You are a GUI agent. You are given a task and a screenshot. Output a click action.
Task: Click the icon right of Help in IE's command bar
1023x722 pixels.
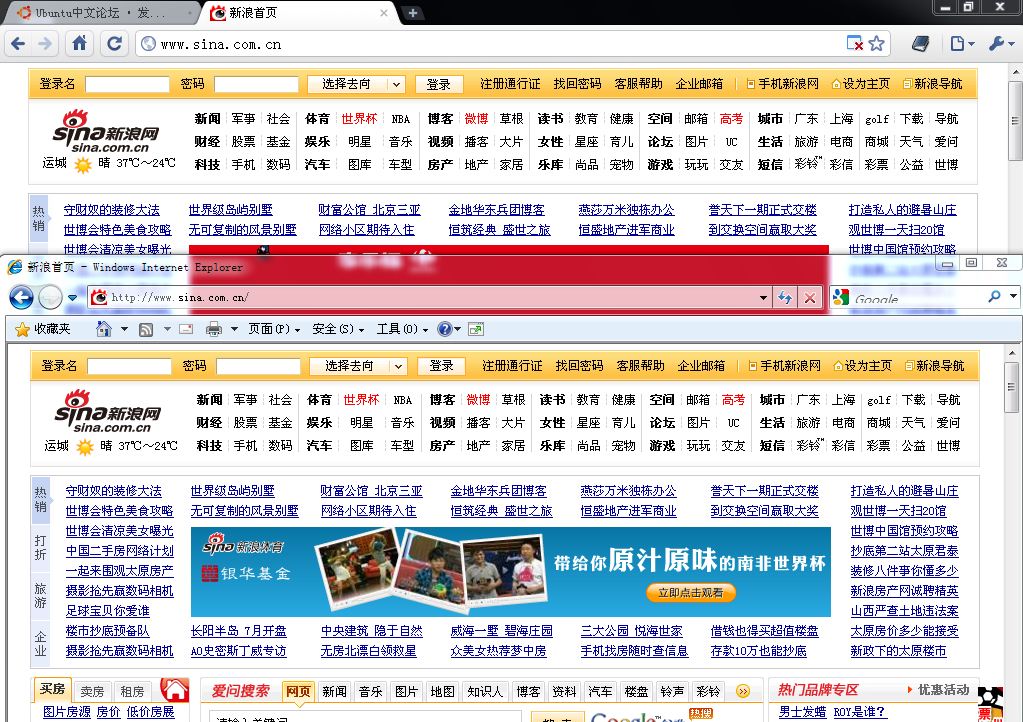coord(476,329)
